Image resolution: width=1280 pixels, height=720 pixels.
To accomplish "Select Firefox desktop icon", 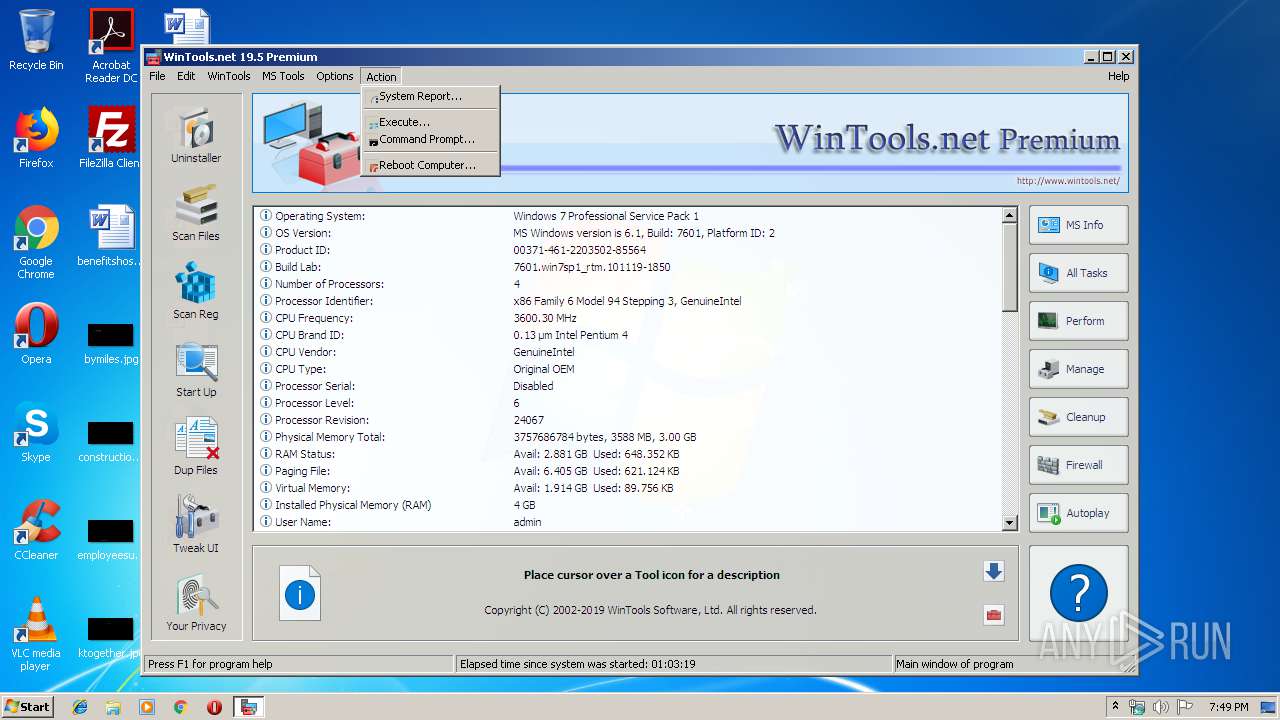I will (x=36, y=138).
